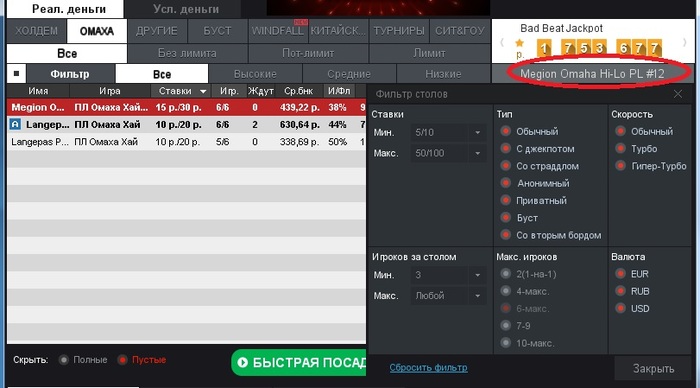Toggle the Приватный type filter
This screenshot has height=388, width=700.
tap(505, 200)
